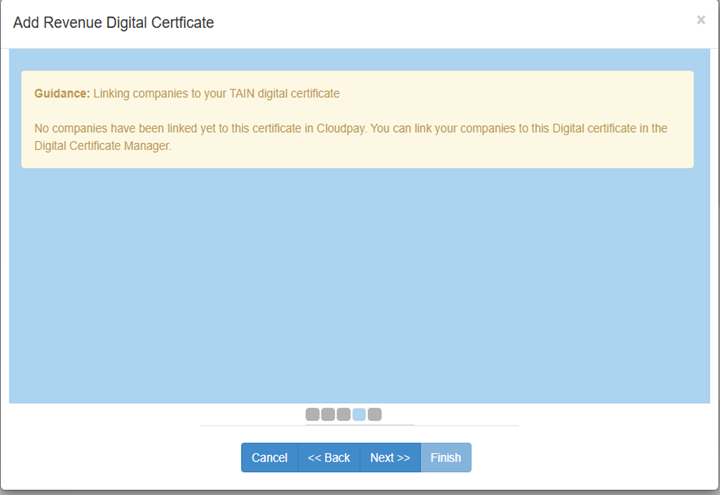Go back with the << Back button
Image resolution: width=720 pixels, height=495 pixels.
coord(329,458)
